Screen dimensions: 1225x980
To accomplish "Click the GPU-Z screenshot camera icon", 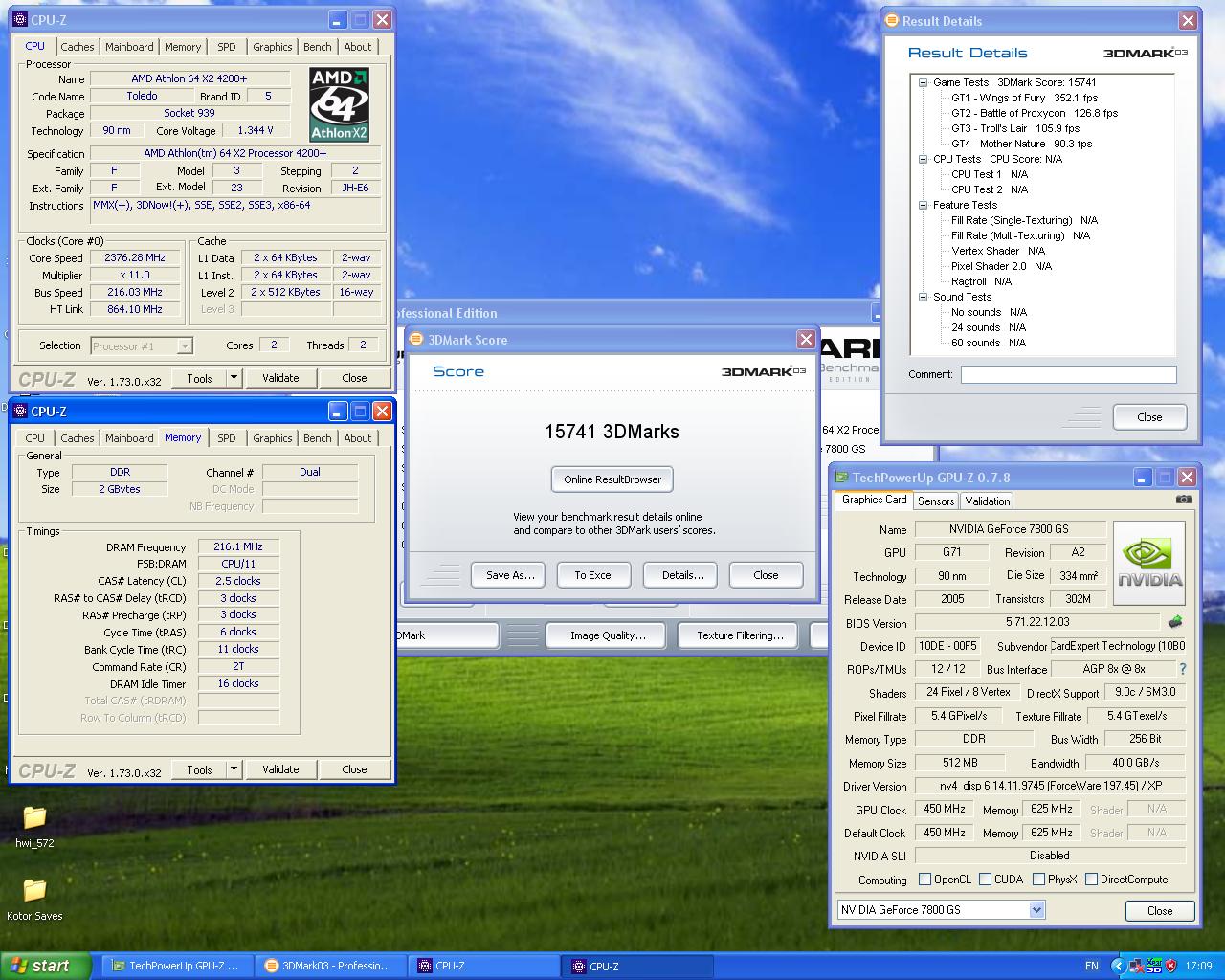I will pyautogui.click(x=1184, y=500).
